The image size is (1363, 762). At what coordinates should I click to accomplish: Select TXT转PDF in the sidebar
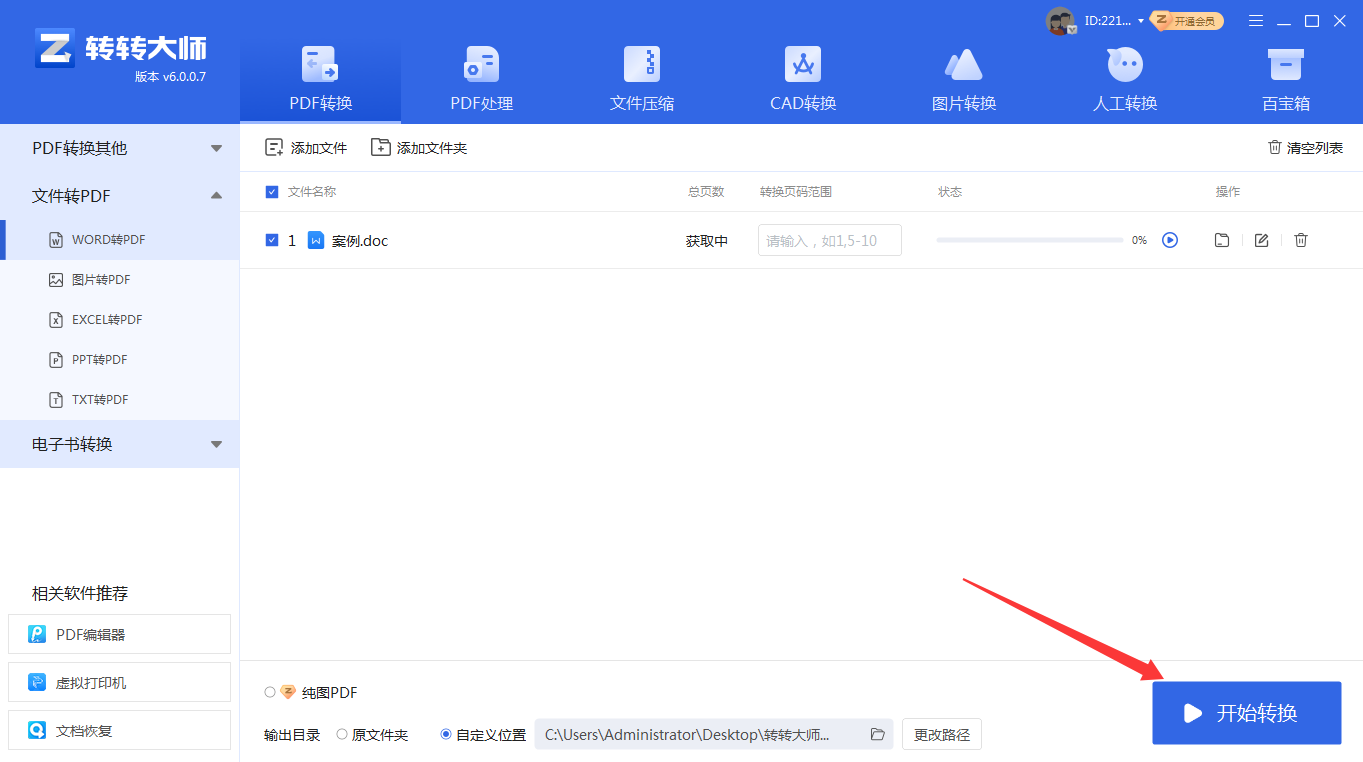(119, 400)
